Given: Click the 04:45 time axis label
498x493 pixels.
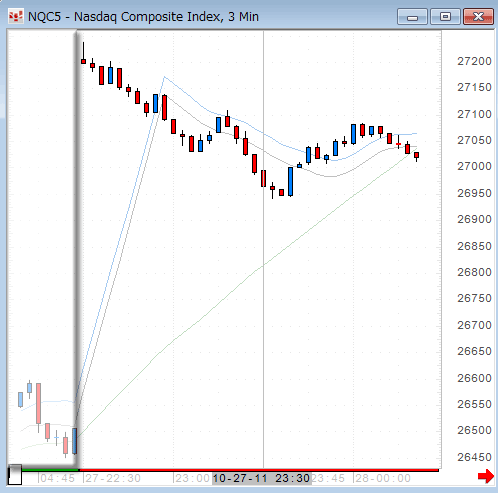Looking at the screenshot, I should tap(57, 479).
